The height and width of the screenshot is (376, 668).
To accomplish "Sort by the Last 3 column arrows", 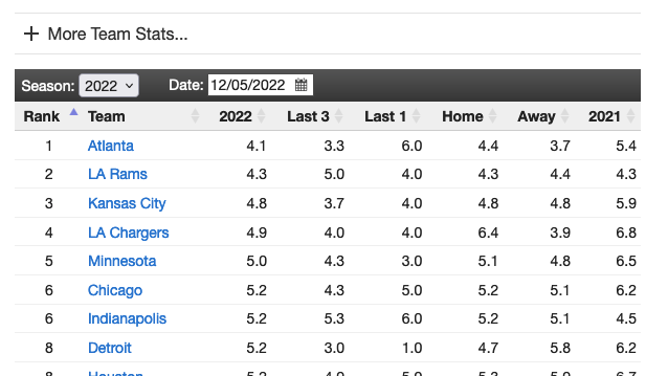I will coord(339,116).
